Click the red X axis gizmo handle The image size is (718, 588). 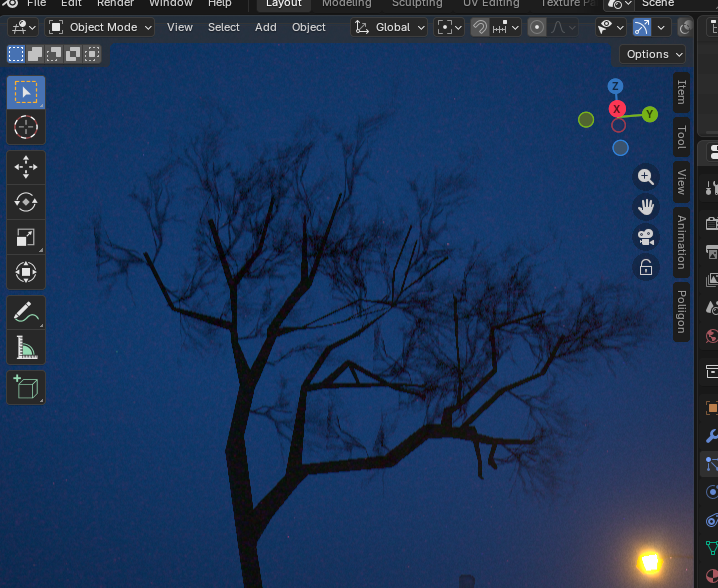click(x=617, y=109)
